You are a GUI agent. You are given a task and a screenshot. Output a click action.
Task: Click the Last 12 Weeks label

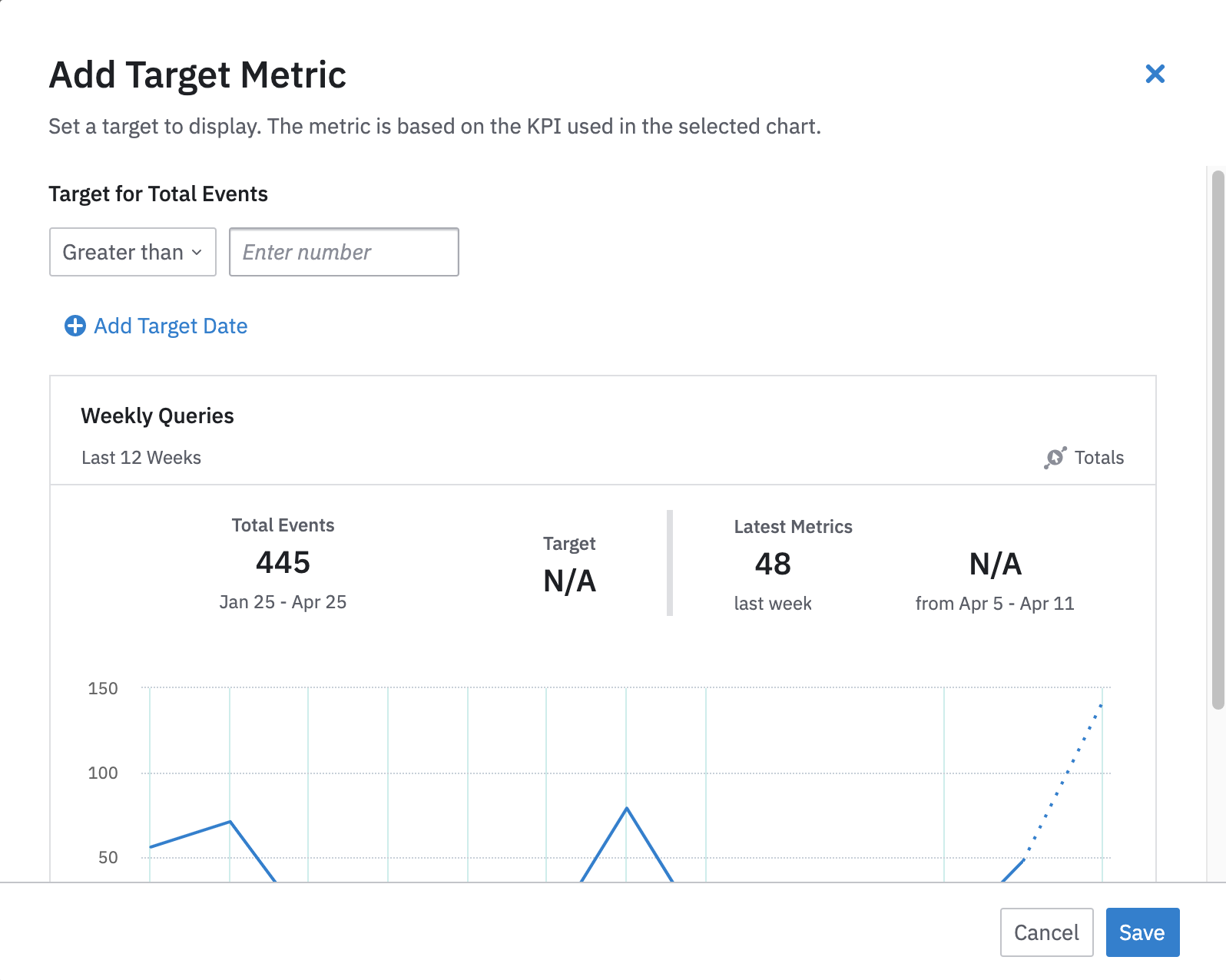(141, 458)
